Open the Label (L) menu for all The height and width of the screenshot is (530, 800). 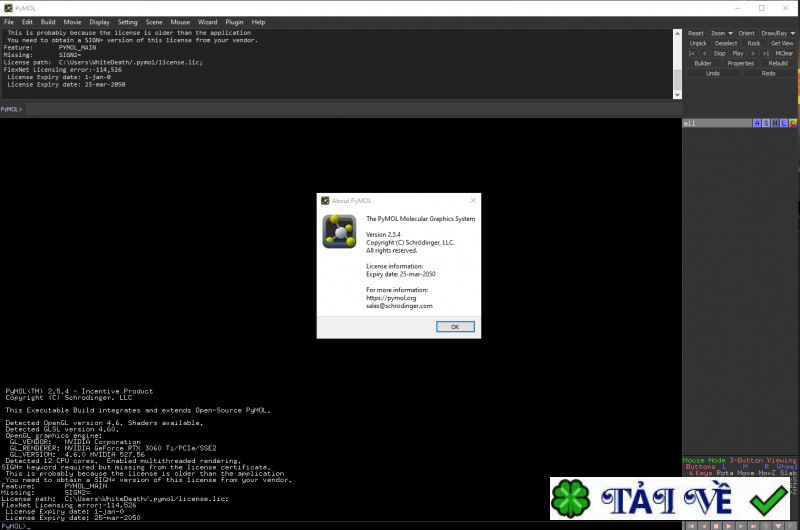784,123
